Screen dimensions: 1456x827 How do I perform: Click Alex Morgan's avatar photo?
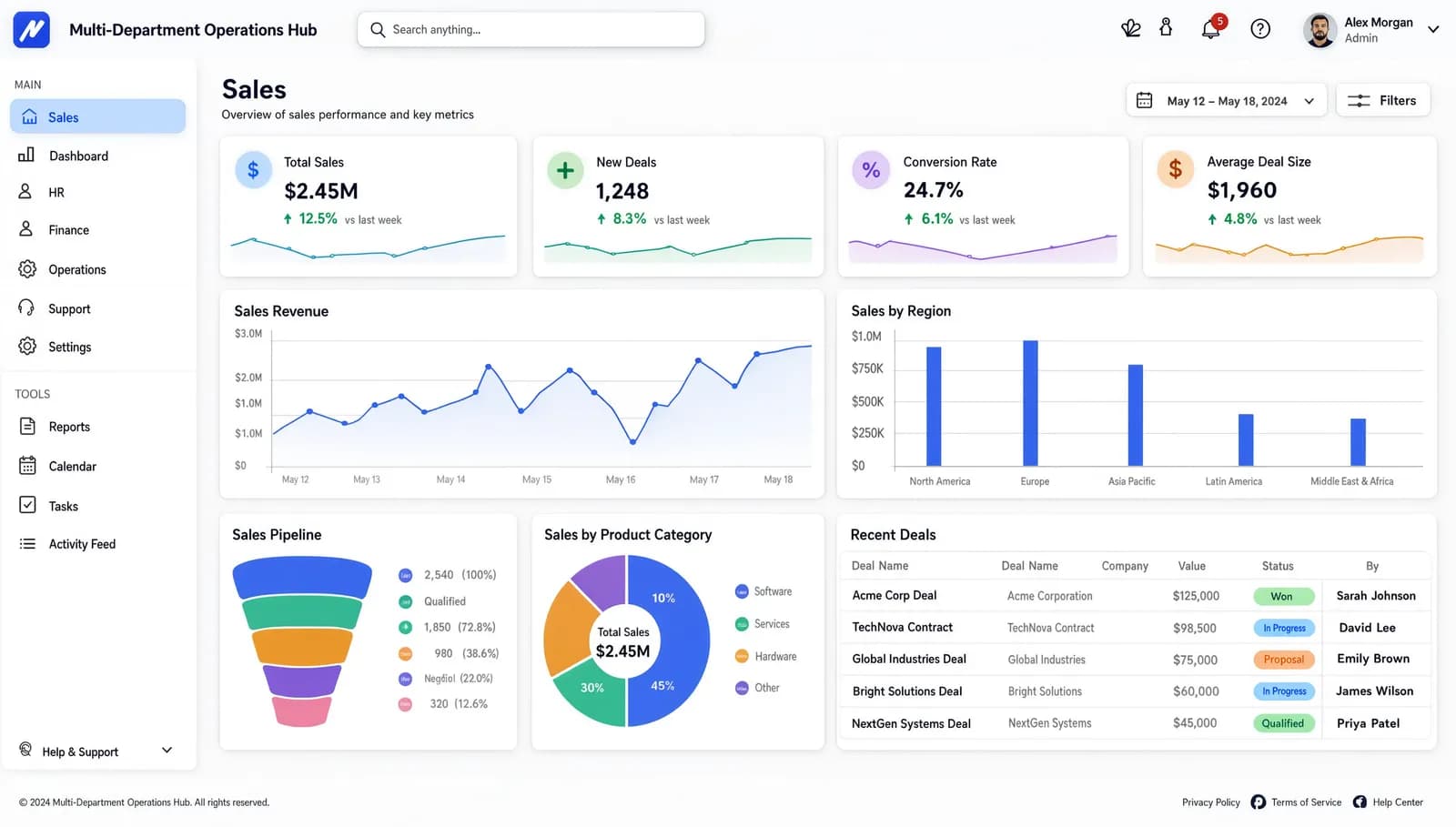click(x=1319, y=30)
